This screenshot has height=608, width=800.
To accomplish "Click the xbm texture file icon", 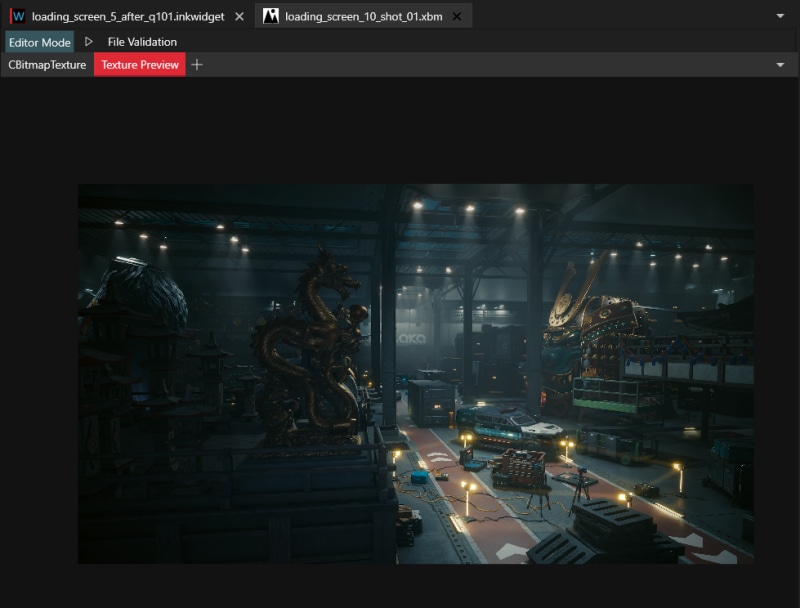I will [271, 16].
